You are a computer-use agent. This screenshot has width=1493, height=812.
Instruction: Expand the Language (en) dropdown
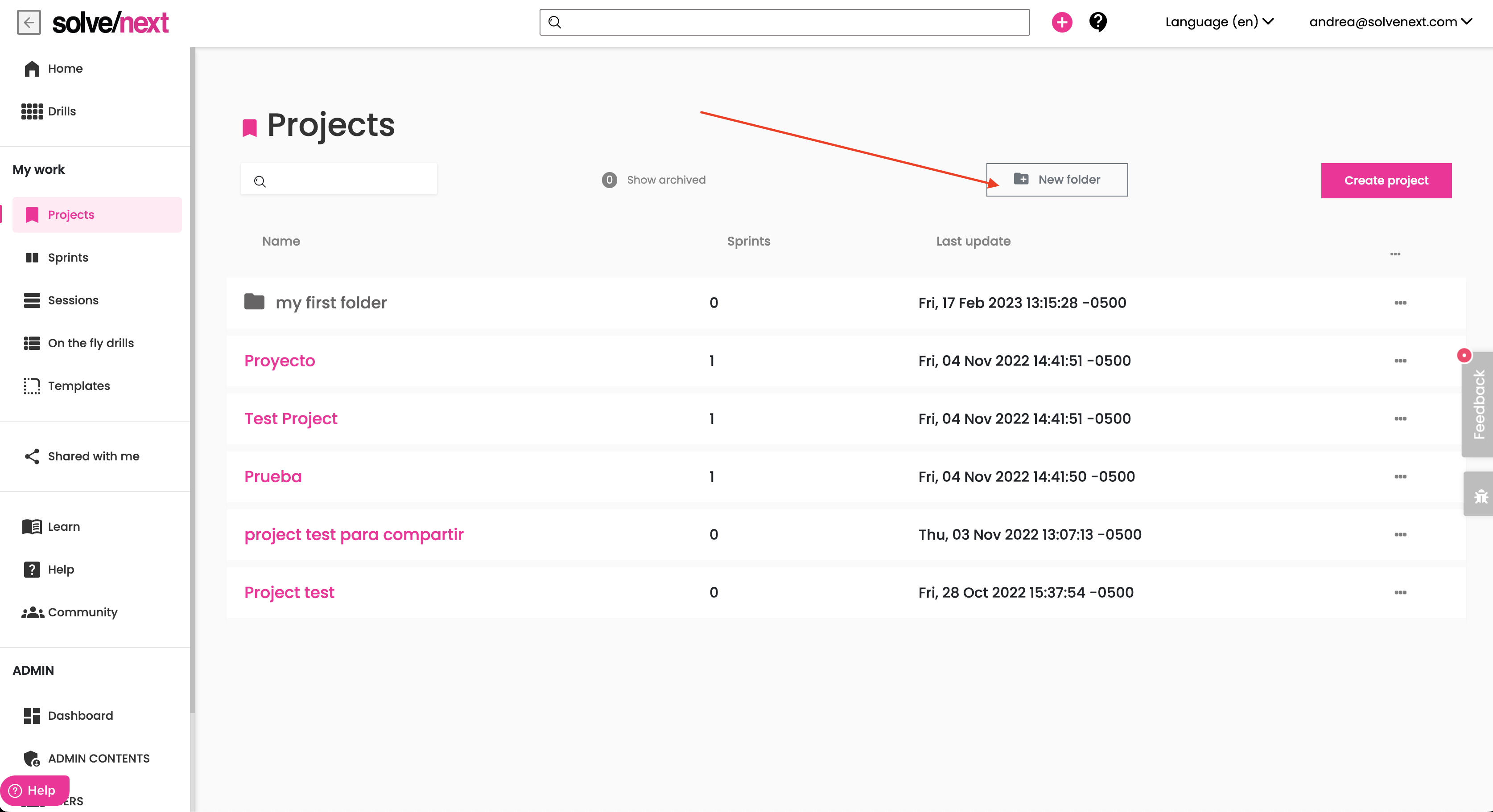(x=1219, y=22)
